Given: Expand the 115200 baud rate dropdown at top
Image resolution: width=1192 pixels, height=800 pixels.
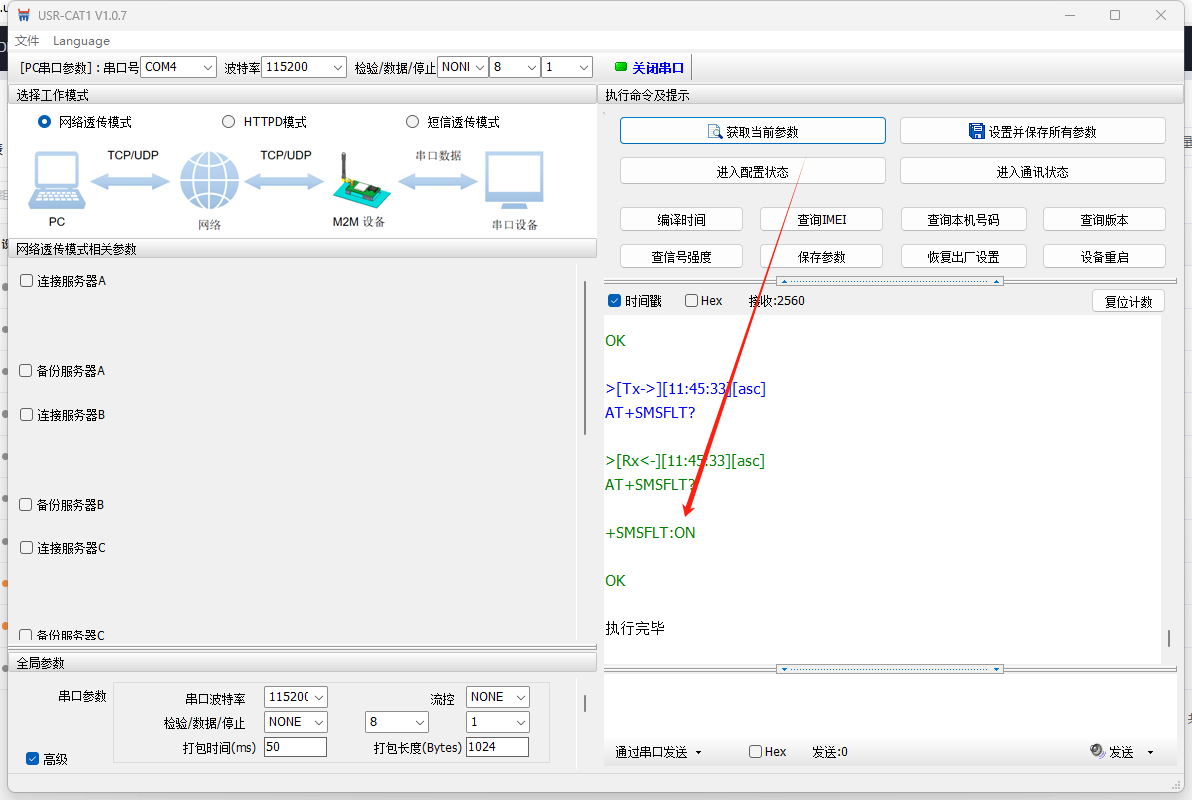Looking at the screenshot, I should (303, 67).
